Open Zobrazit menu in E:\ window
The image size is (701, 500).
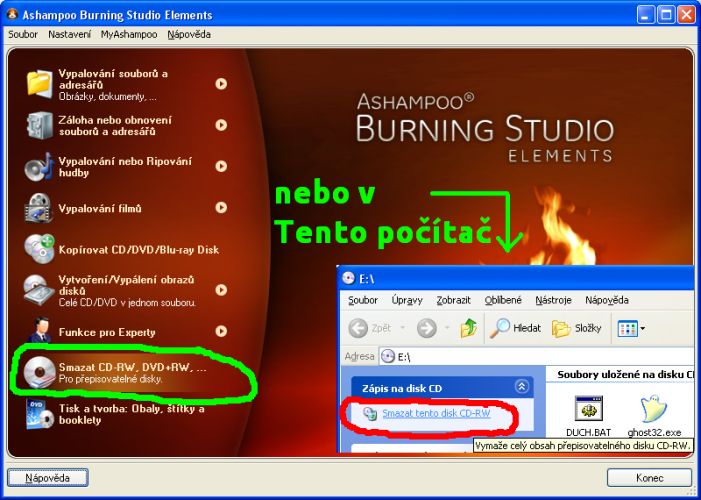click(453, 300)
